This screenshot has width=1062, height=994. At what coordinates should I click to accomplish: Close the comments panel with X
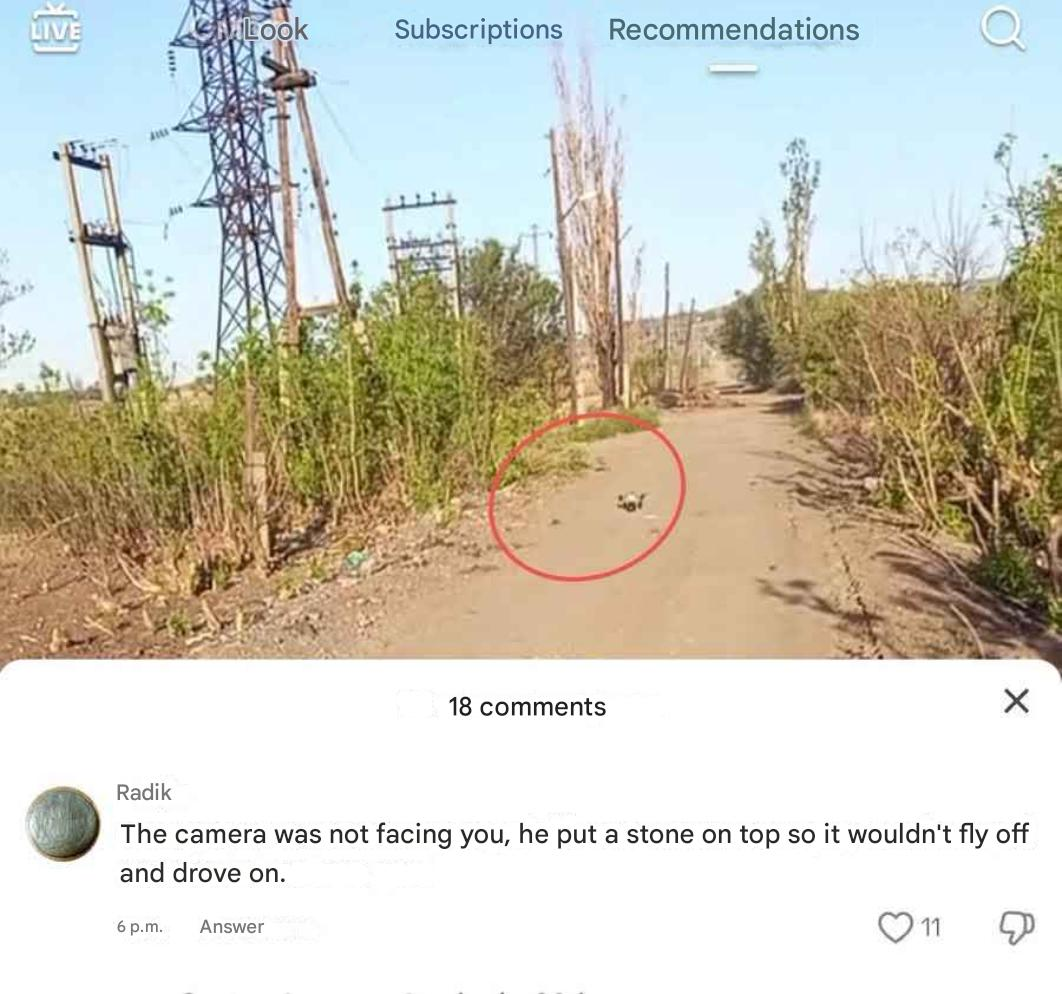point(1016,701)
